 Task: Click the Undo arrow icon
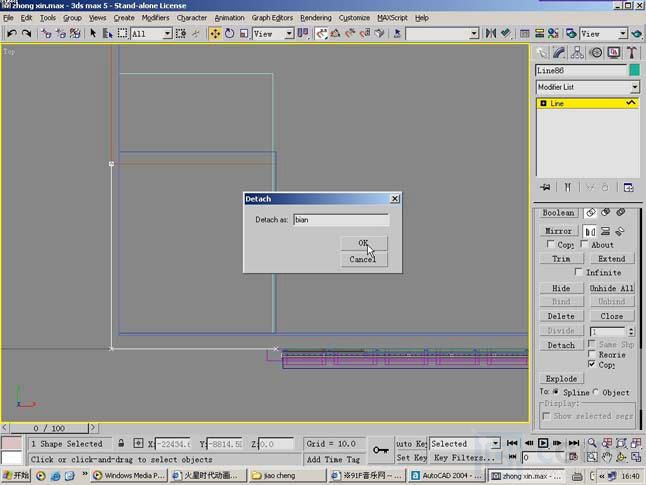tap(12, 33)
